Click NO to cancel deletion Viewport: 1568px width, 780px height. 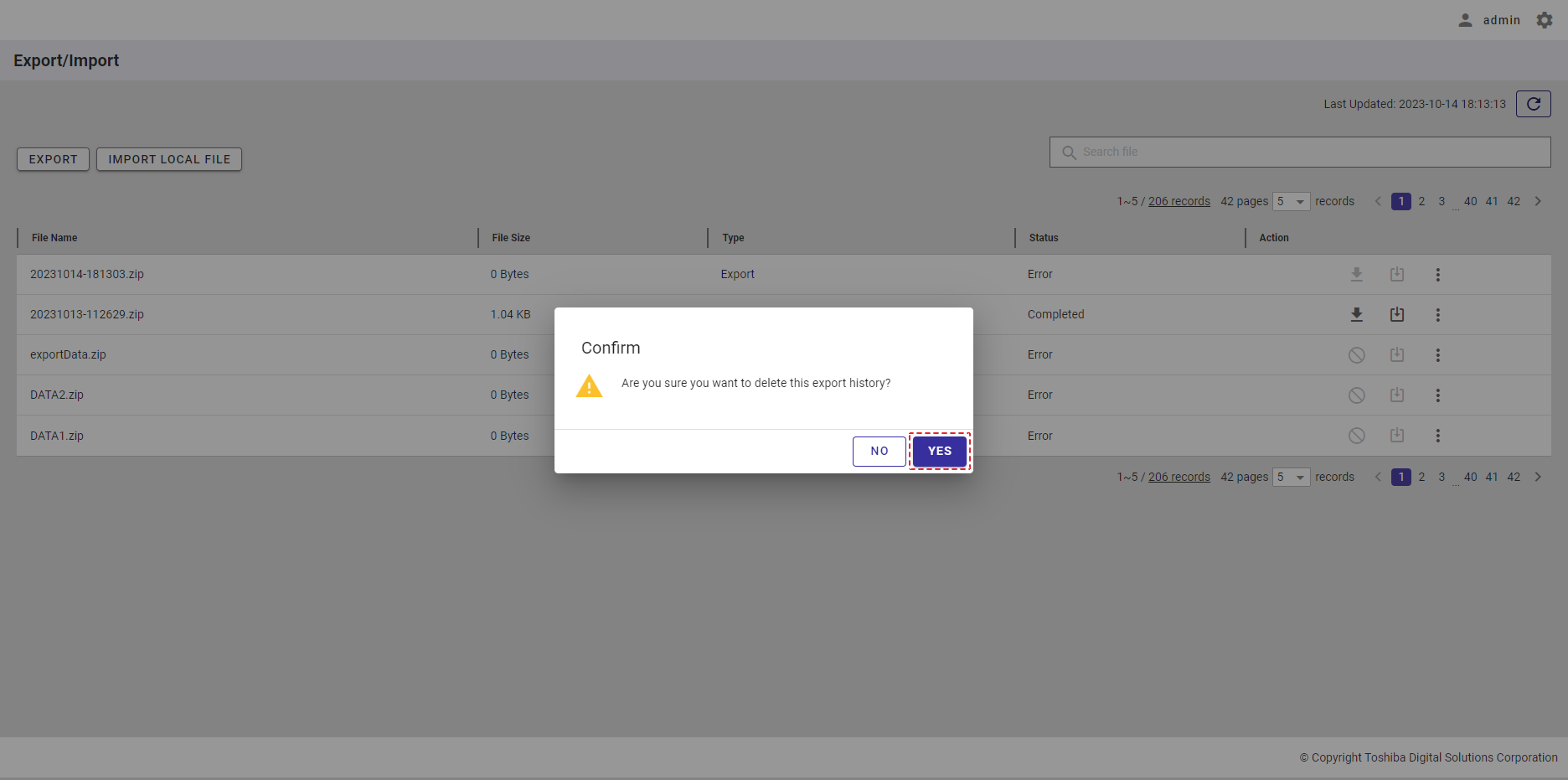tap(879, 451)
